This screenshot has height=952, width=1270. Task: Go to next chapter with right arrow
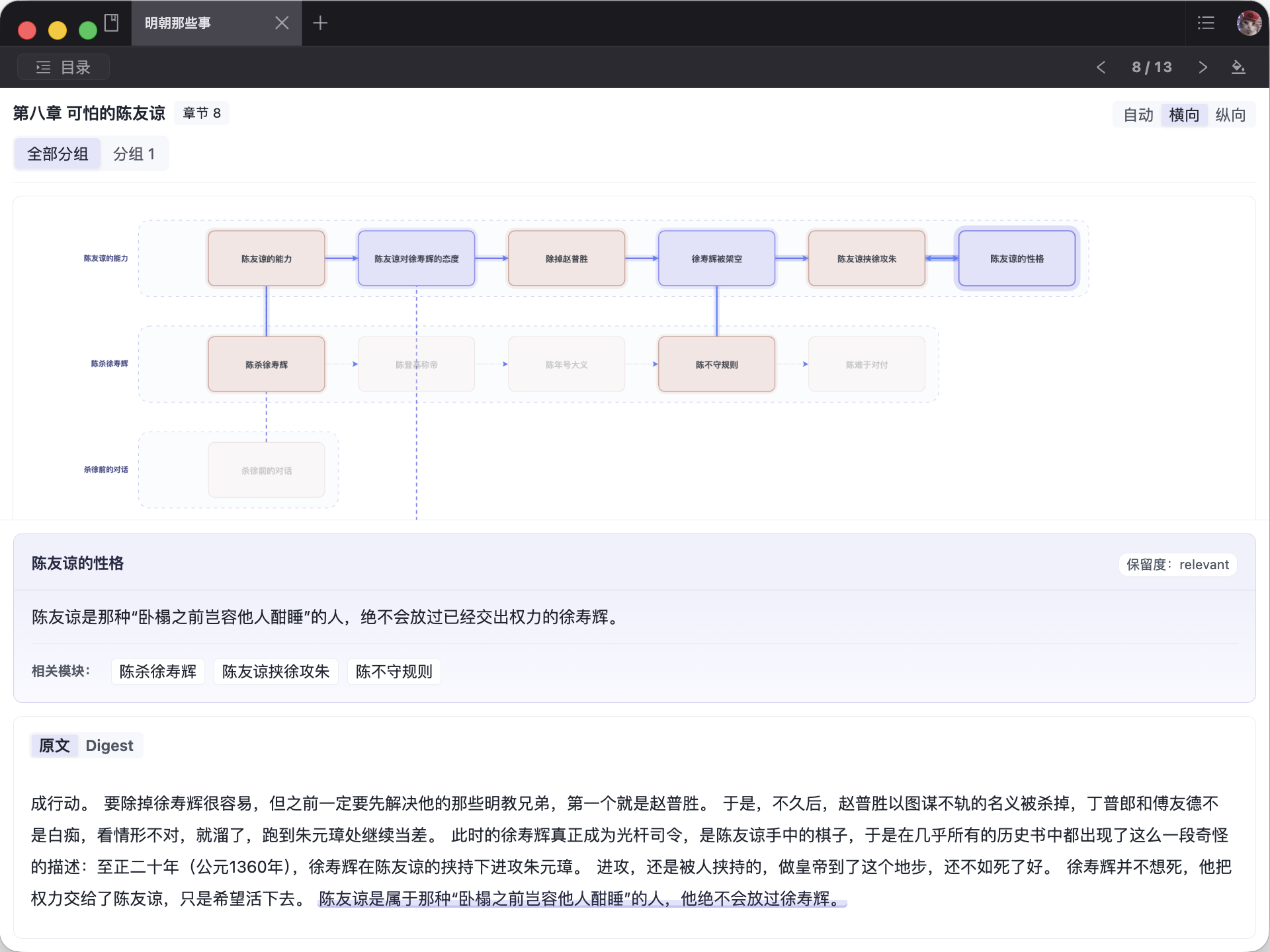click(x=1203, y=67)
